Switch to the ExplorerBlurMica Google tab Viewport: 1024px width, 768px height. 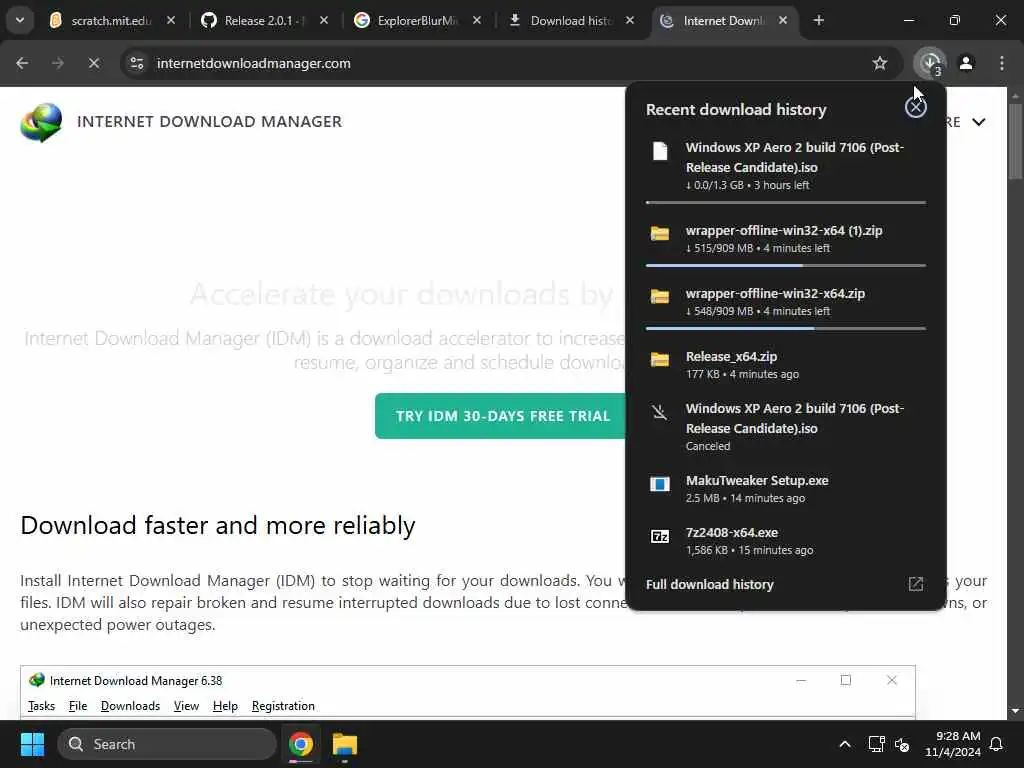pyautogui.click(x=416, y=21)
